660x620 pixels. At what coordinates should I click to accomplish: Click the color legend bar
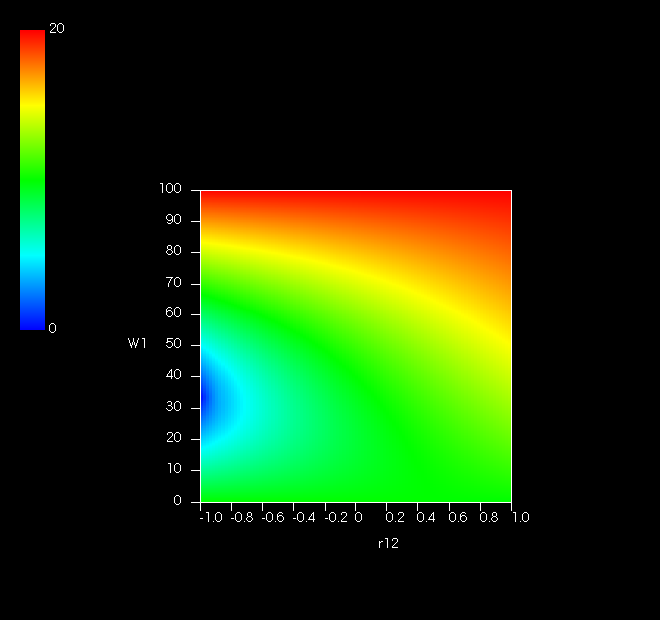pyautogui.click(x=32, y=180)
